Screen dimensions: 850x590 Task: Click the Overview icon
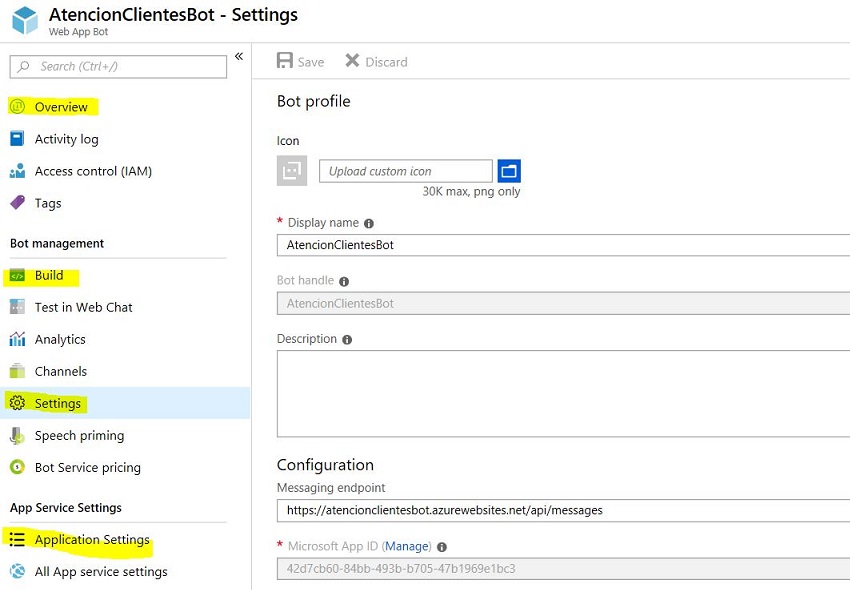17,106
